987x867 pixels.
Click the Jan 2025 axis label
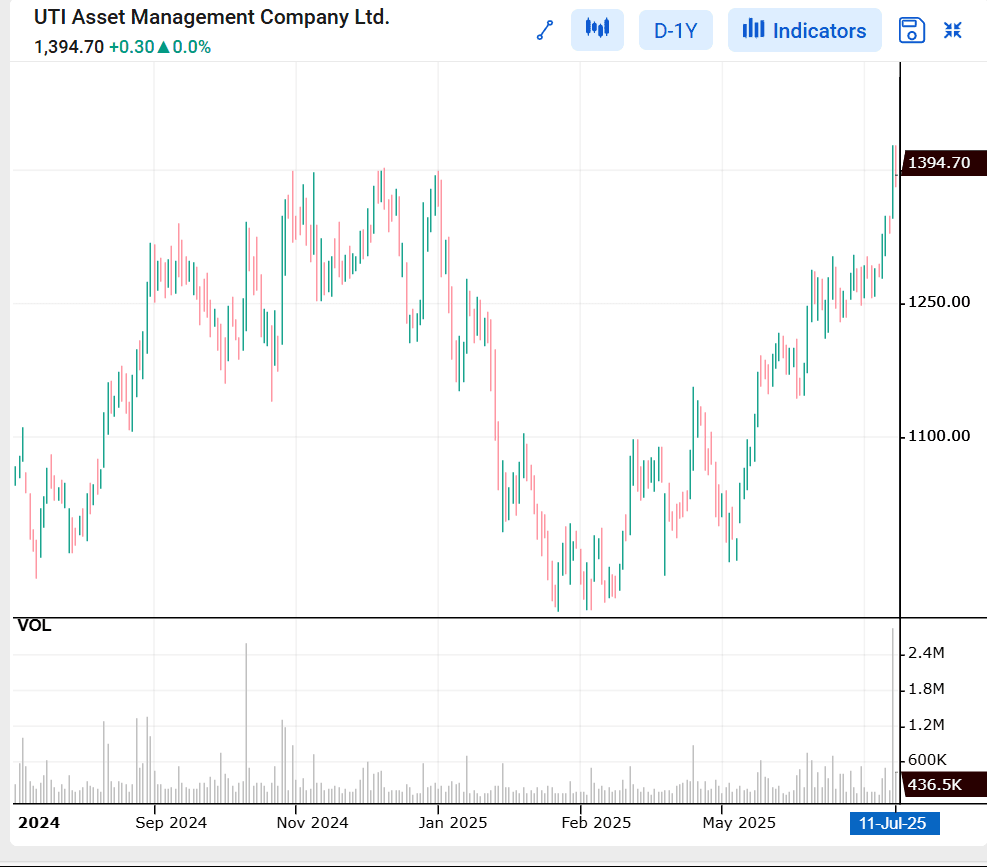pos(453,823)
